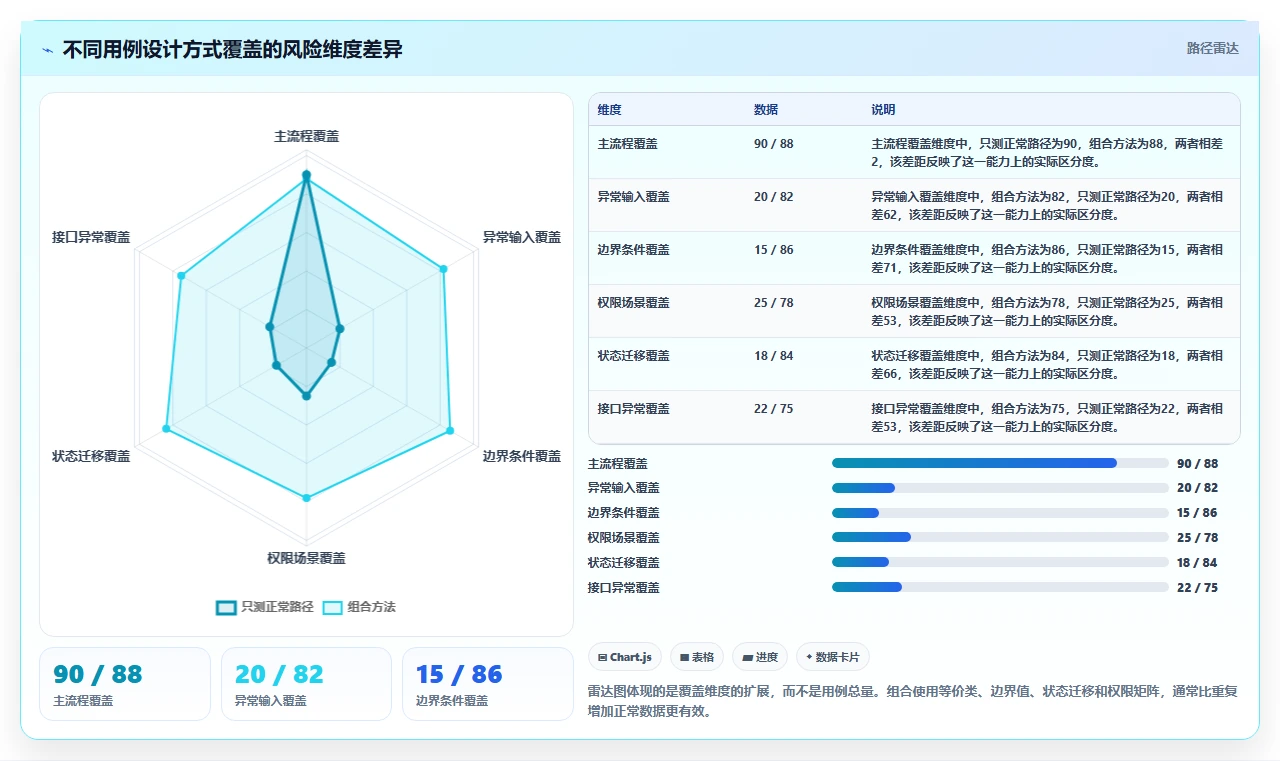Click the icon beside the chart title
The image size is (1280, 761).
pos(47,49)
